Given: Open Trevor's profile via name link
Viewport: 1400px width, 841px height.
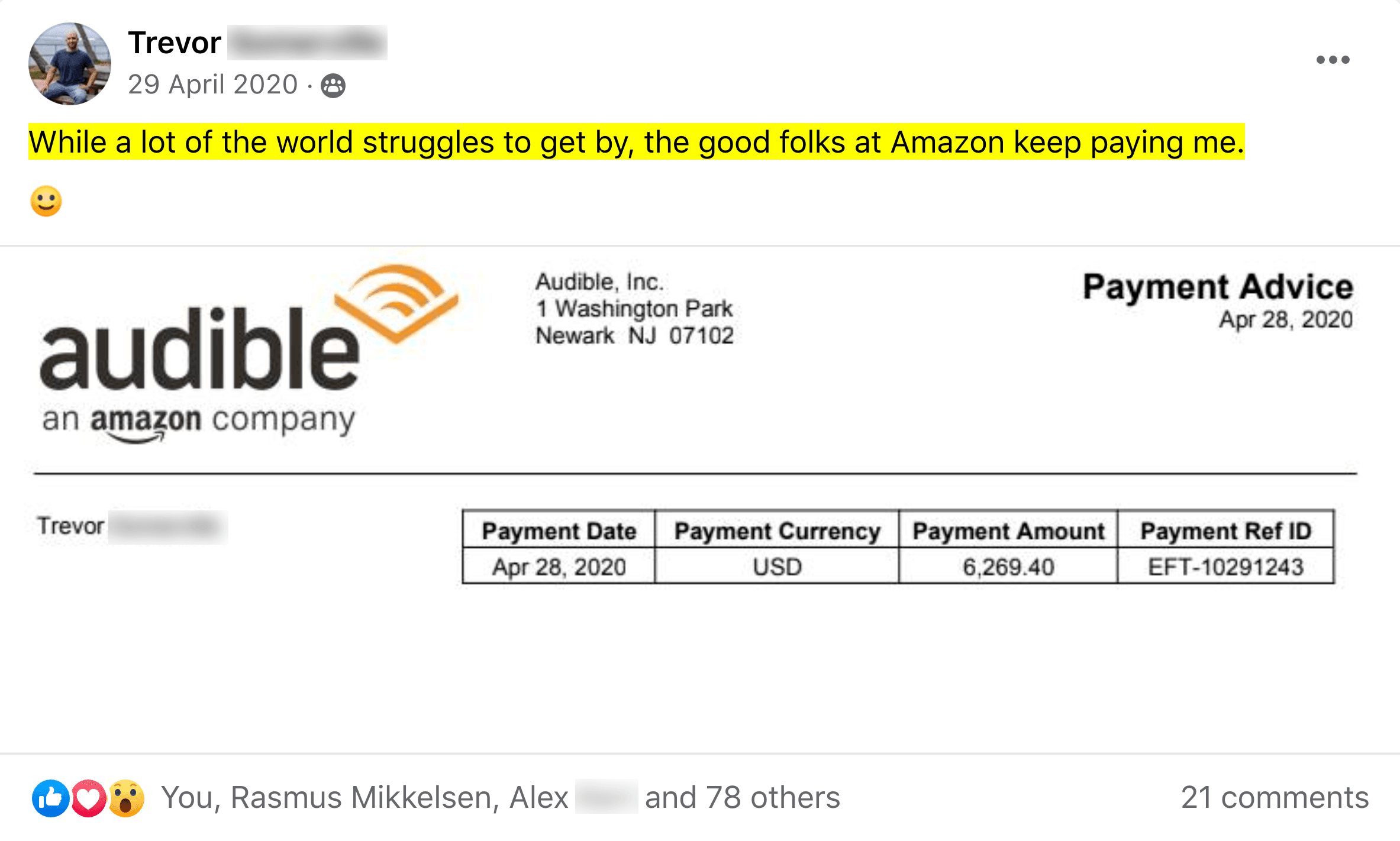Looking at the screenshot, I should click(175, 43).
